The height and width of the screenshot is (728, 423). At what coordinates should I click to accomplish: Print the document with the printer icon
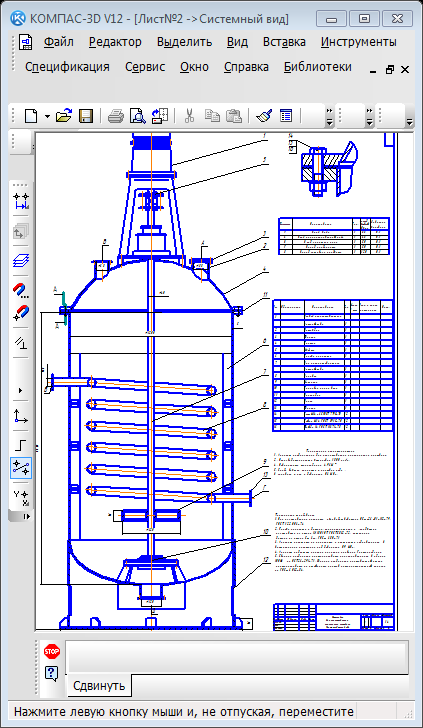tap(116, 116)
